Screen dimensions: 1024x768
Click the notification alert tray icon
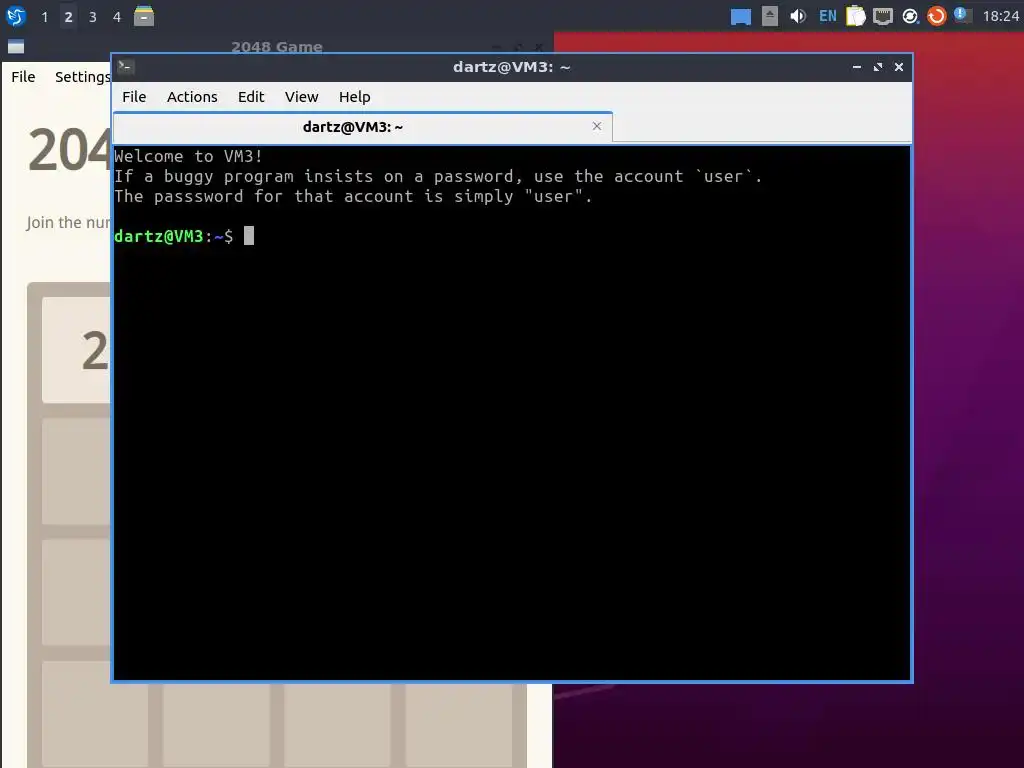963,16
